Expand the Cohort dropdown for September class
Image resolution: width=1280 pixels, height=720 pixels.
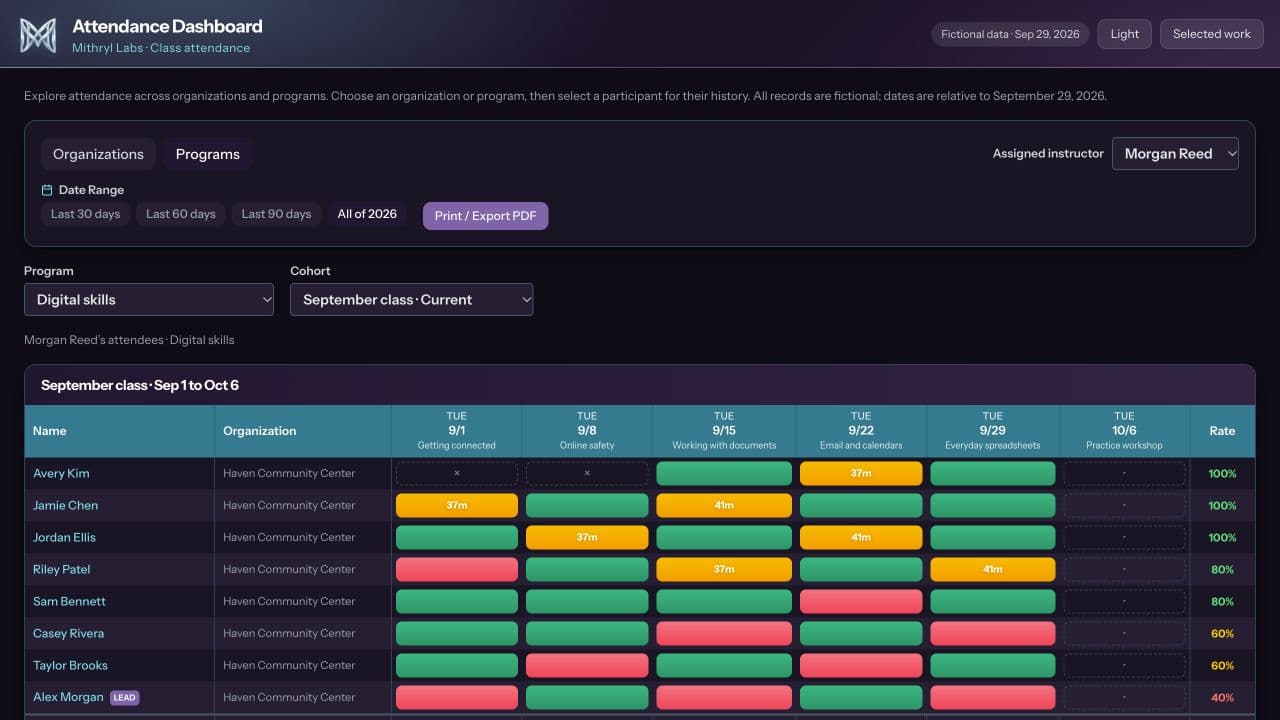tap(411, 300)
